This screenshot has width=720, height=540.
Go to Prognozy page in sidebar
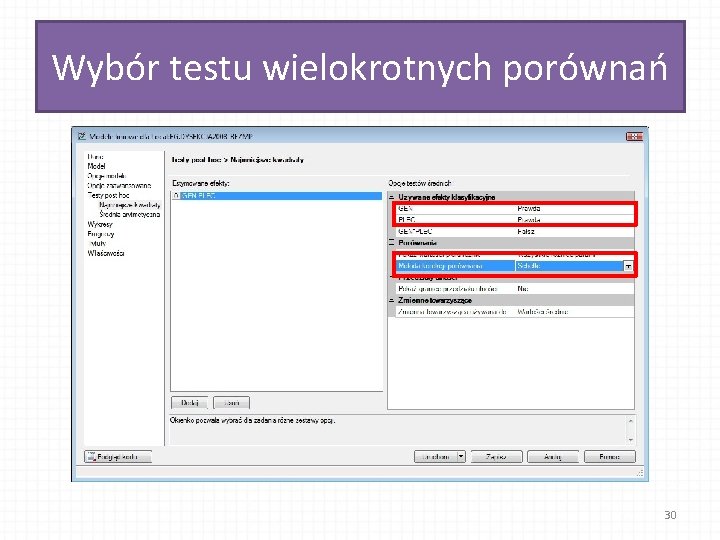[x=101, y=234]
